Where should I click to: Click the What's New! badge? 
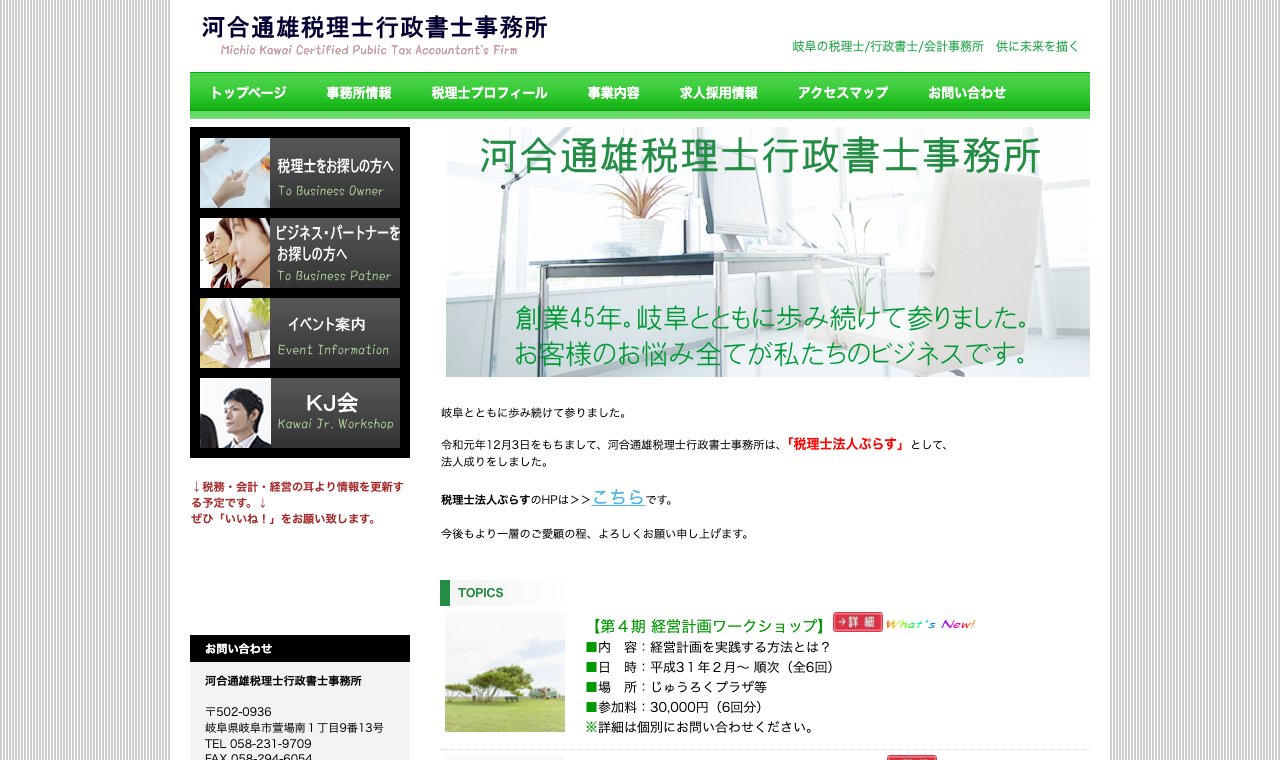930,624
